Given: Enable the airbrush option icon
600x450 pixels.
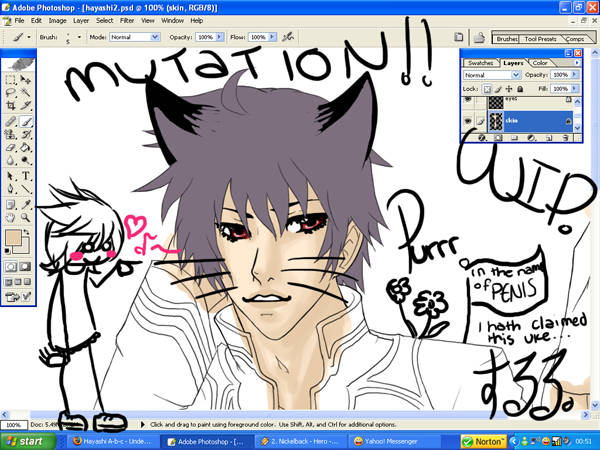Looking at the screenshot, I should click(289, 37).
